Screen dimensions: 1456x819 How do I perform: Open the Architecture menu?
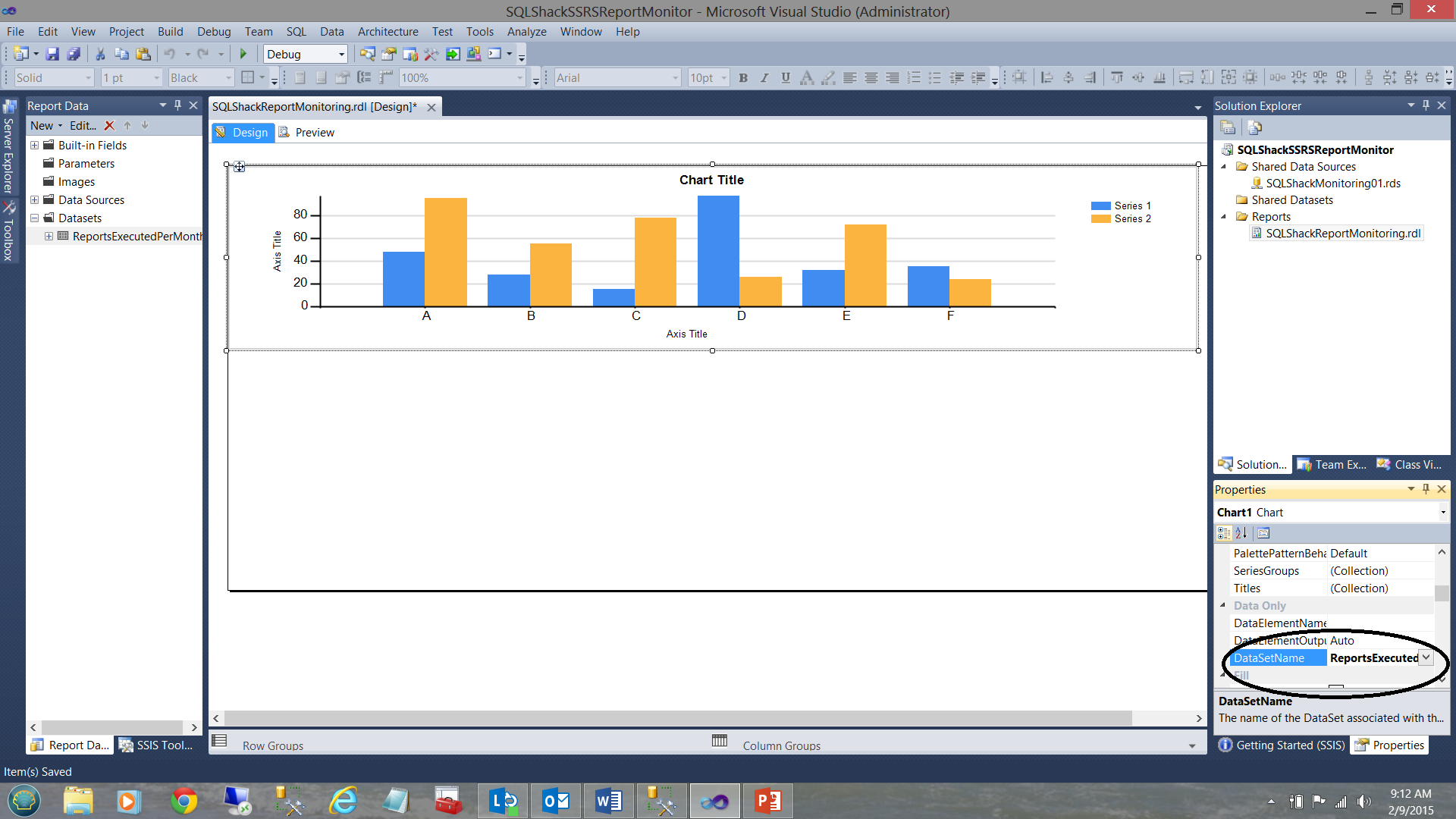tap(388, 31)
